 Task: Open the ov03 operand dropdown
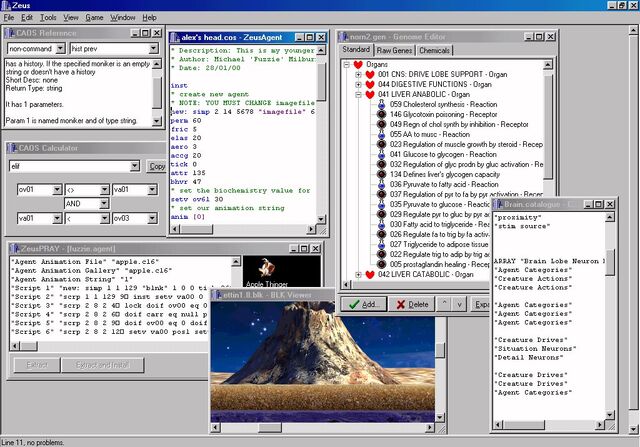click(x=152, y=218)
